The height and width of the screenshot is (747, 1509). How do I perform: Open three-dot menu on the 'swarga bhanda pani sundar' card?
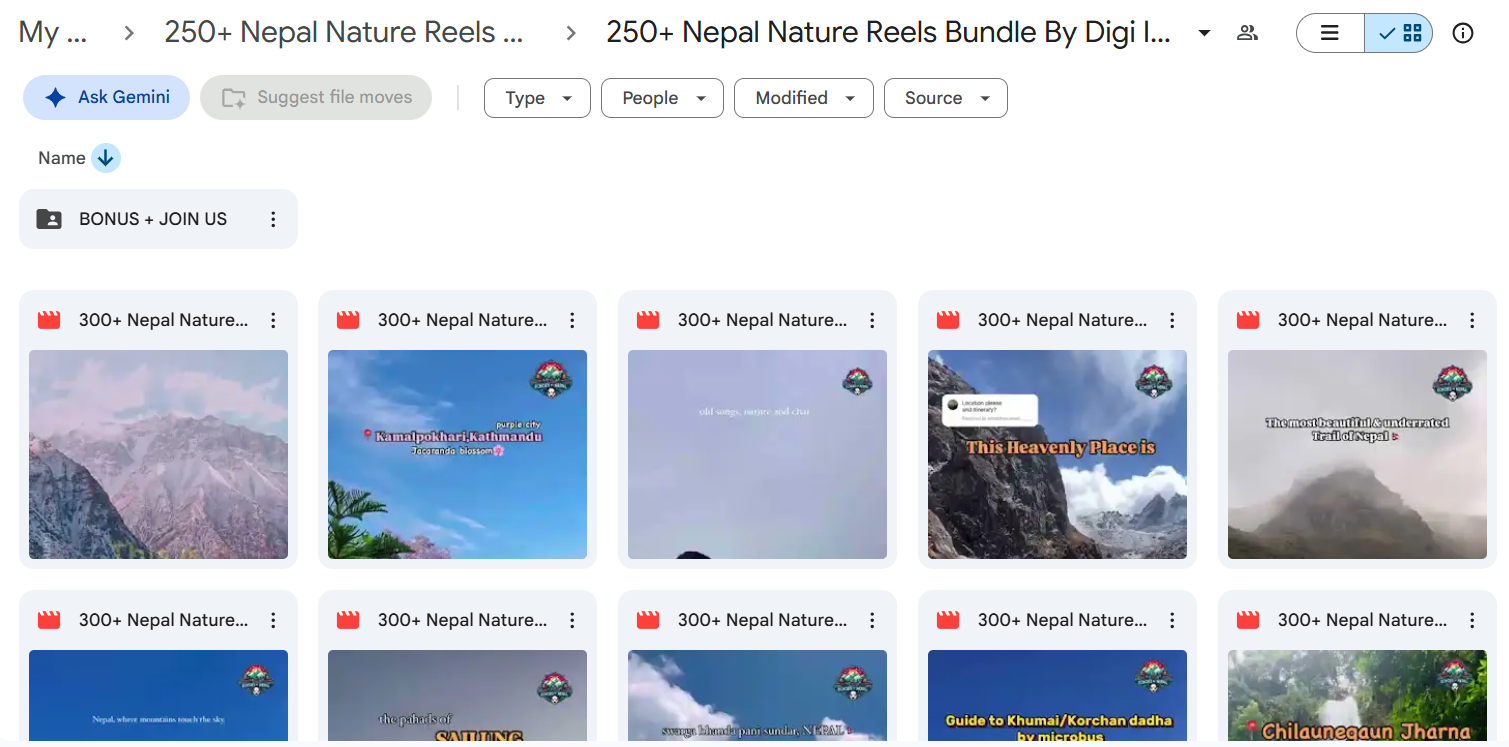point(872,620)
